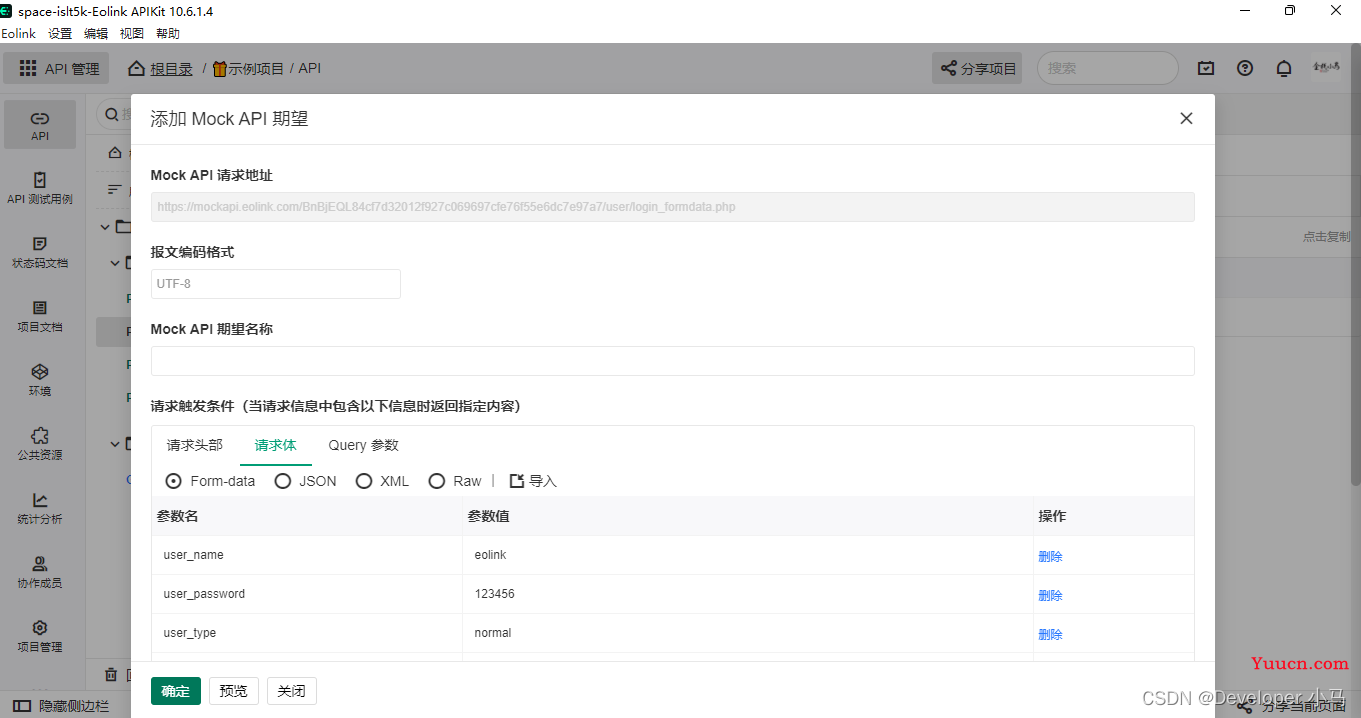Image resolution: width=1361 pixels, height=718 pixels.
Task: Click 删除 link for user_name row
Action: [x=1050, y=556]
